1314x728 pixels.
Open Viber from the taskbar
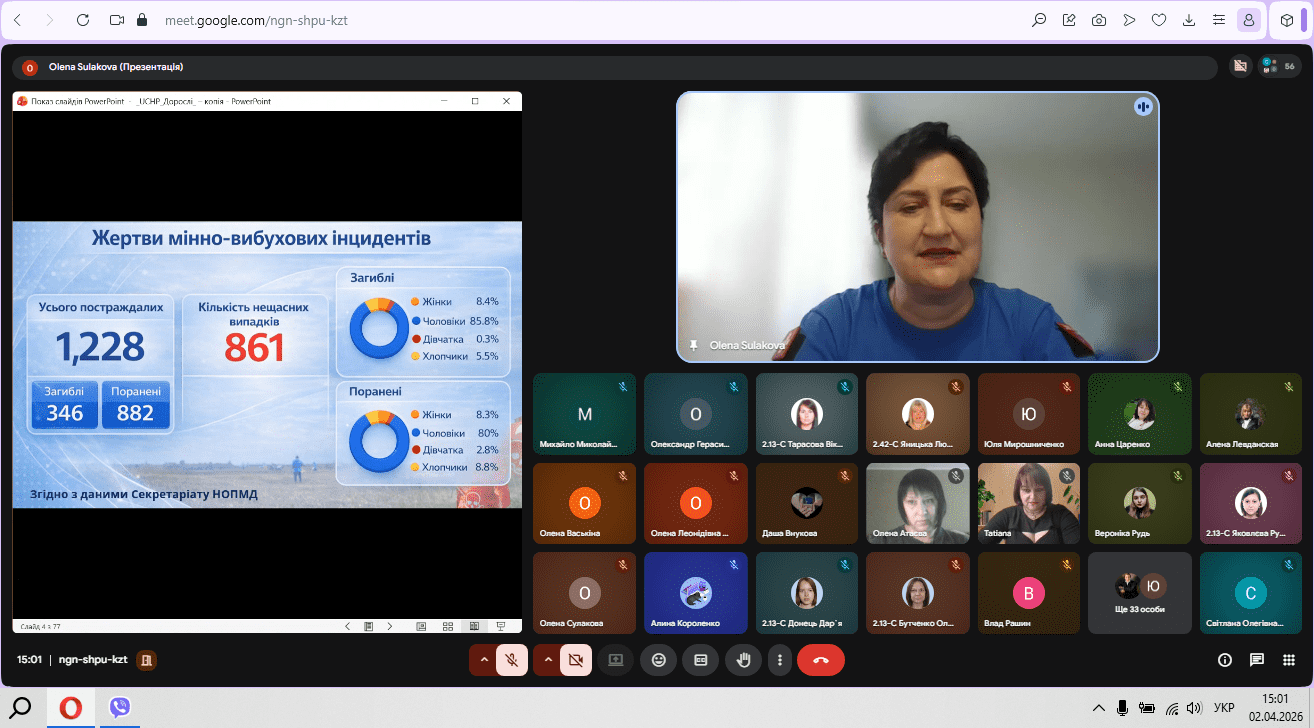[120, 708]
